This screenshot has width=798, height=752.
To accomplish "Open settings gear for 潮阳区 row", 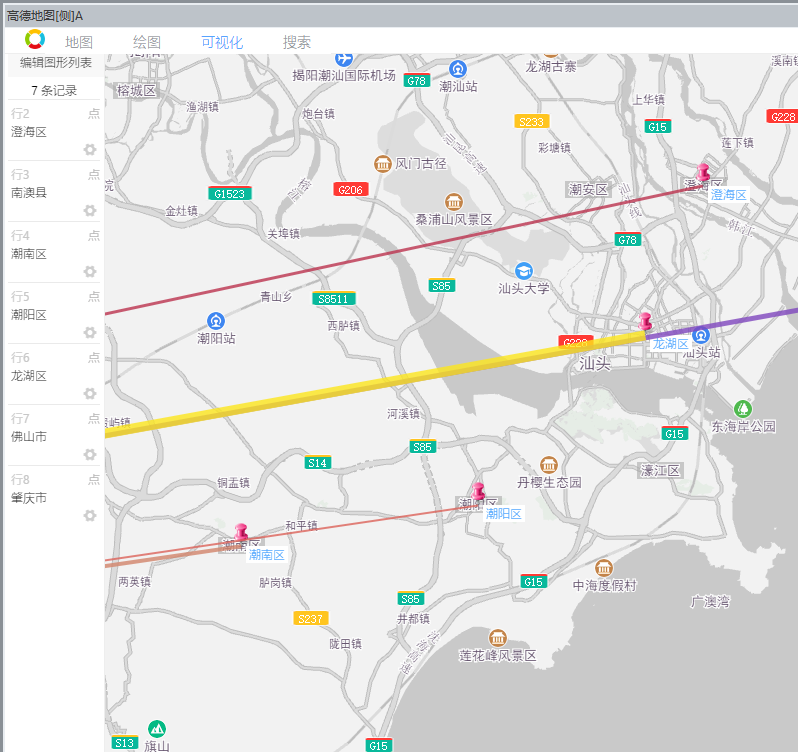I will pyautogui.click(x=90, y=333).
